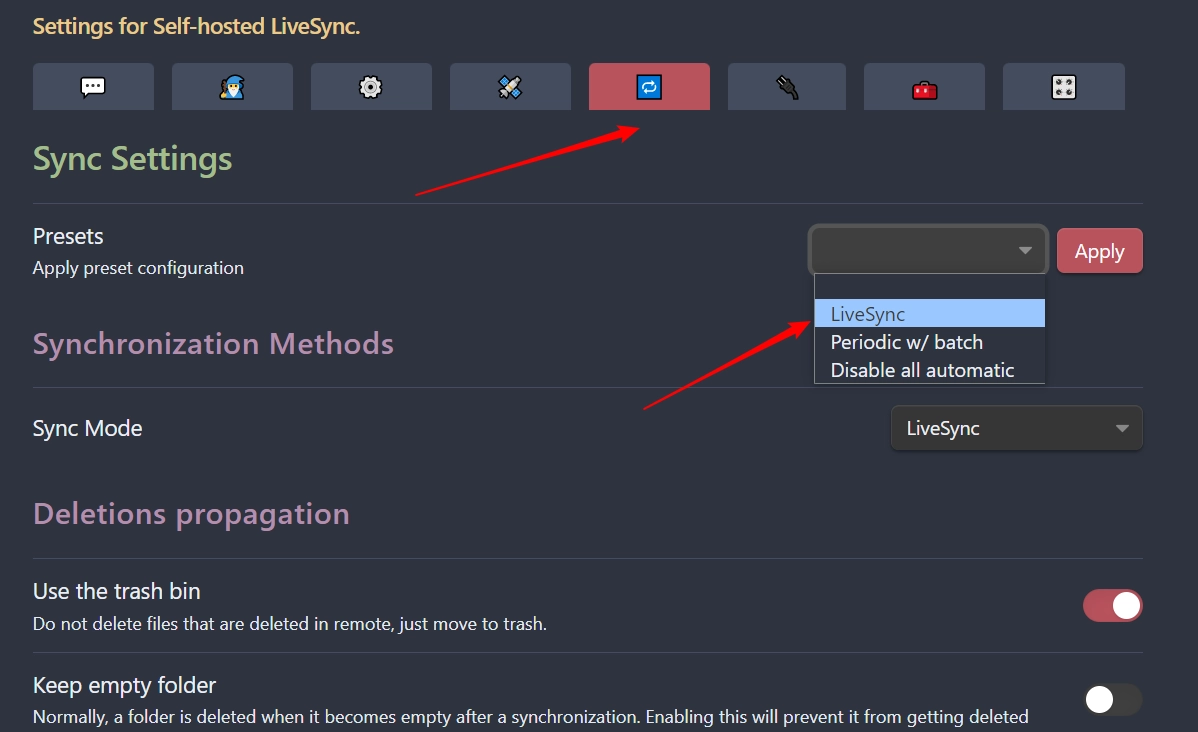Click the 'Do not delete files' description

coord(290,623)
